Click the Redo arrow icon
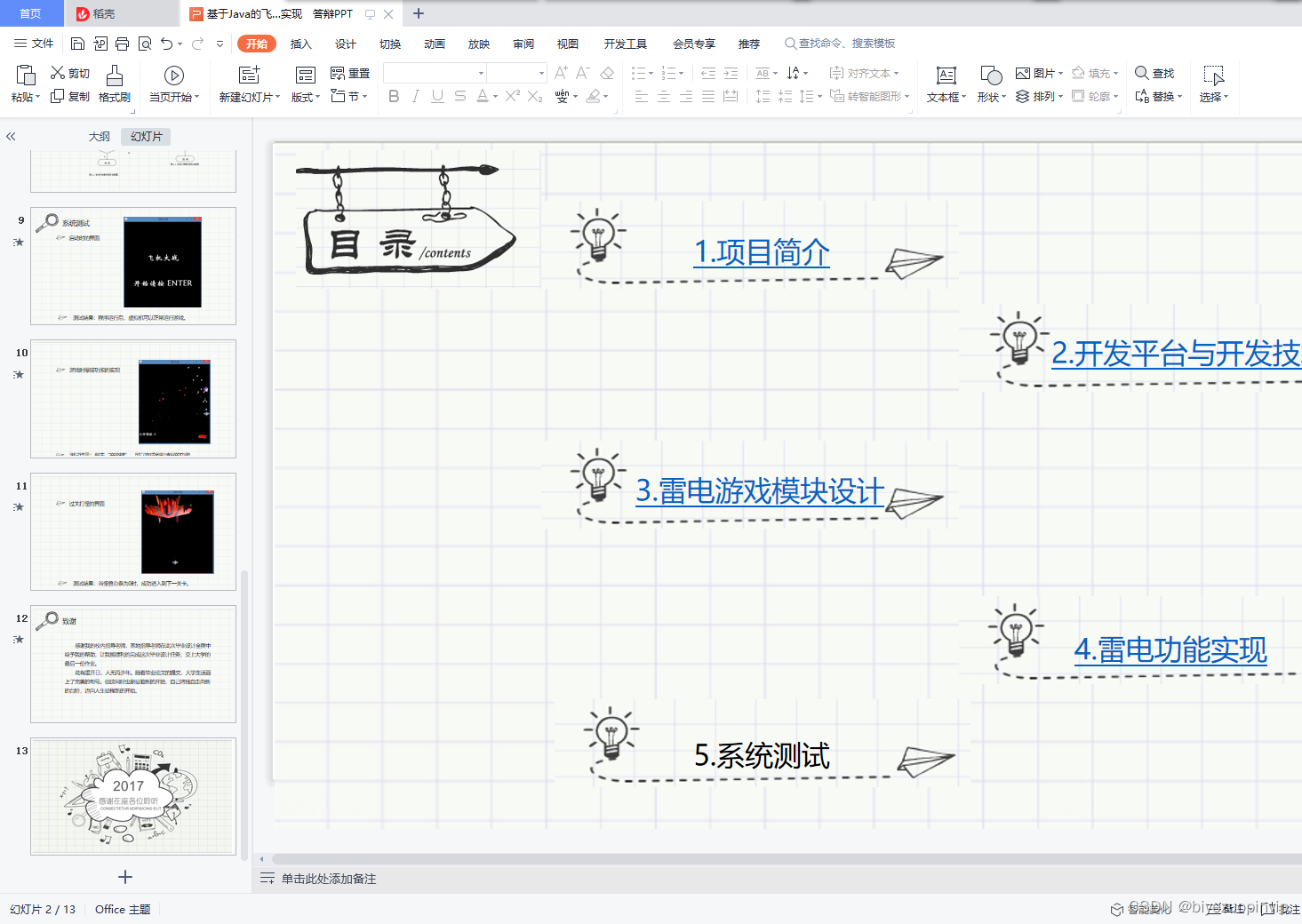The image size is (1302, 924). (x=197, y=44)
